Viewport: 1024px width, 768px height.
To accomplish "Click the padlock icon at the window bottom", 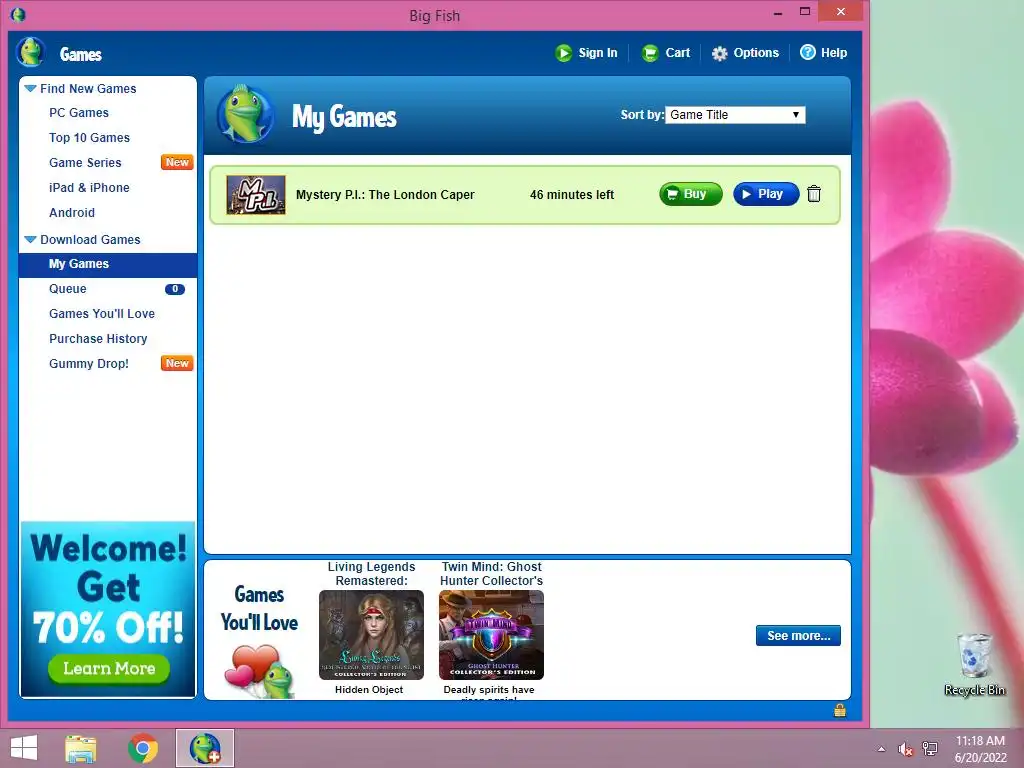I will (x=840, y=710).
